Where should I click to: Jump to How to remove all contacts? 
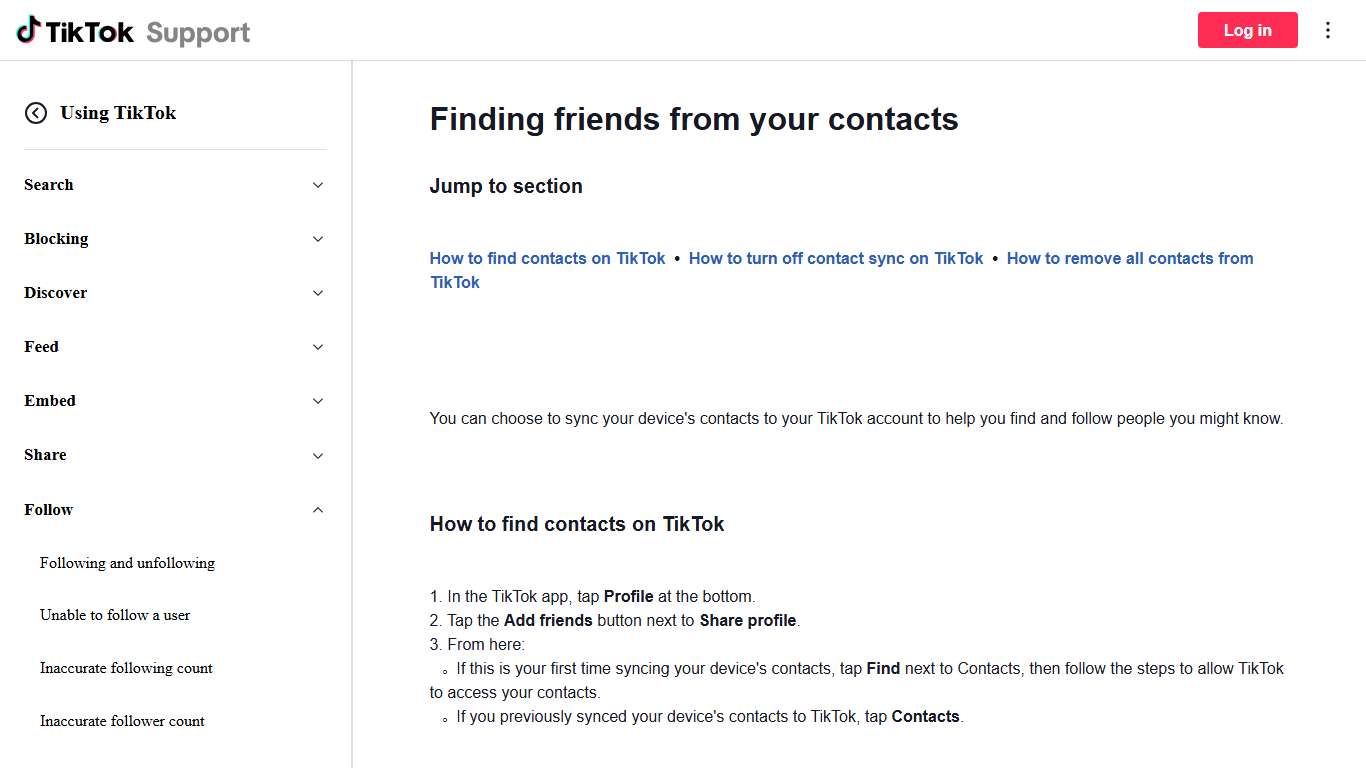click(x=1129, y=258)
